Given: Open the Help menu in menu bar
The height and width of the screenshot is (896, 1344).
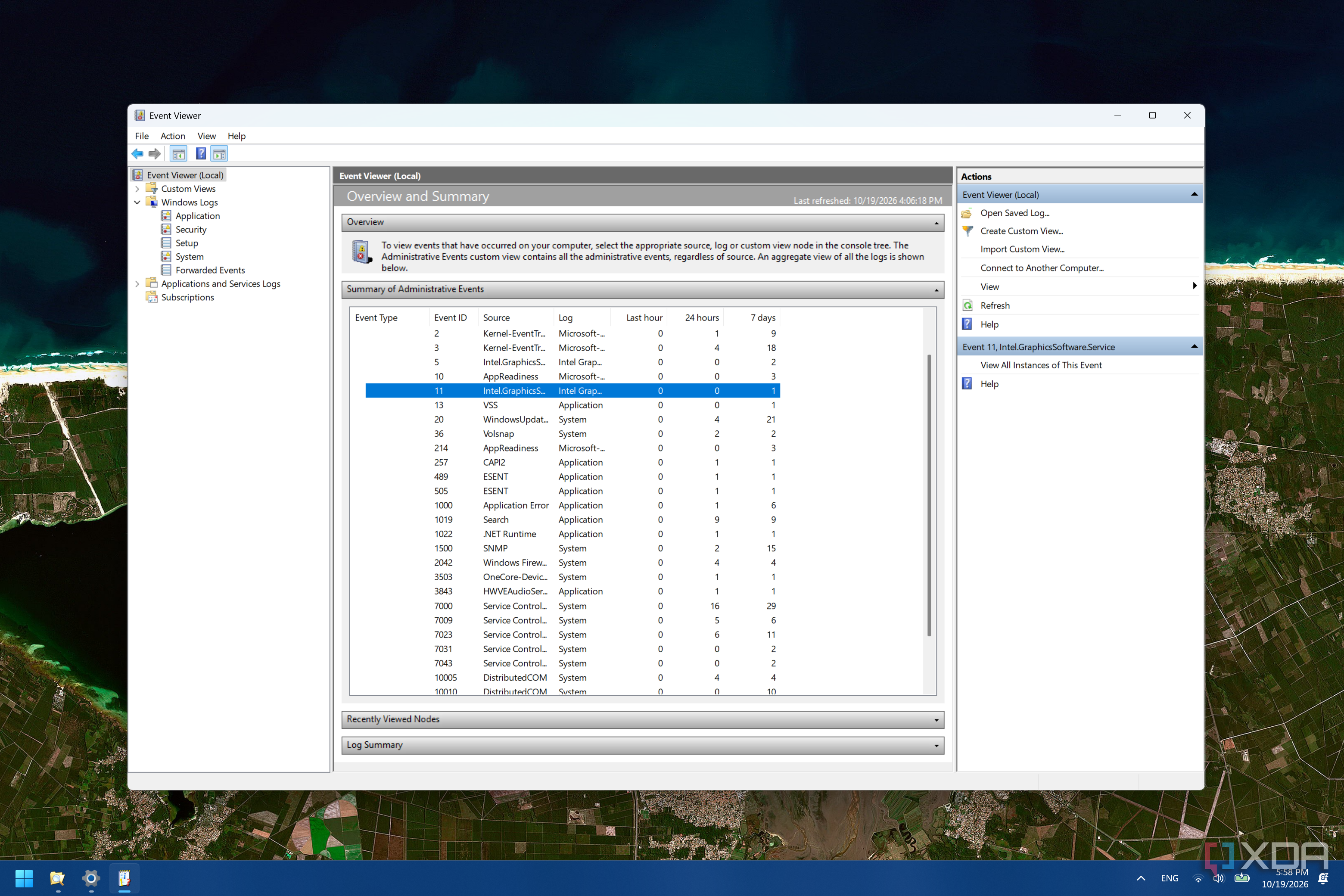Looking at the screenshot, I should coord(236,136).
